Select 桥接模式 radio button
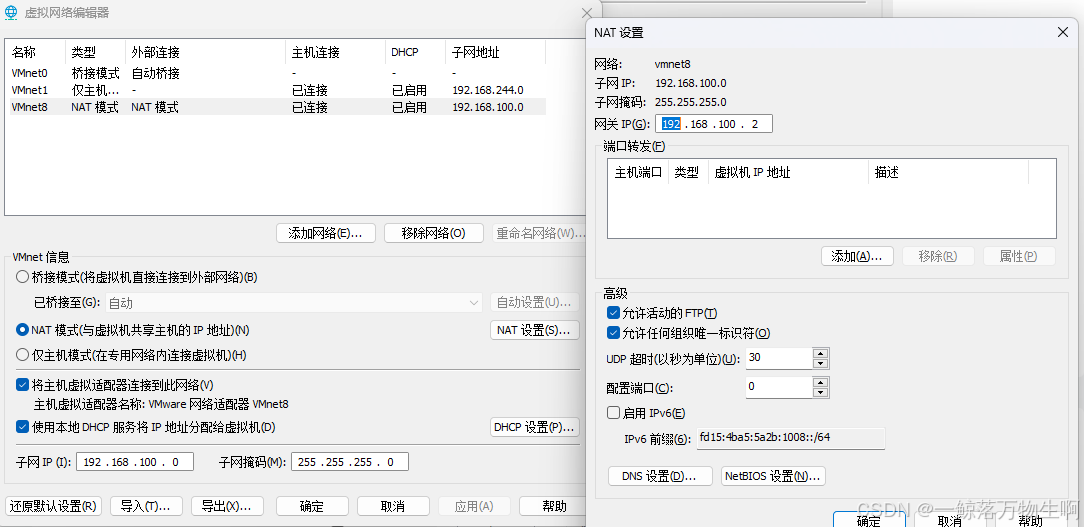Viewport: 1084px width, 527px height. coord(21,277)
